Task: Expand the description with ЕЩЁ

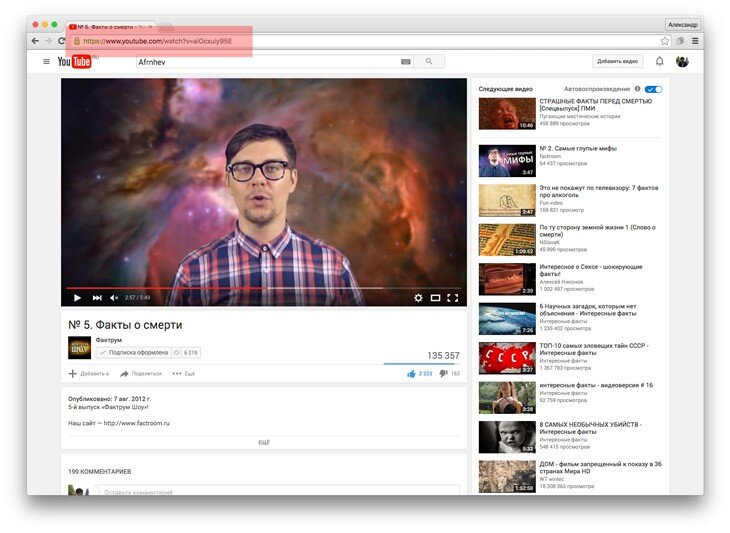Action: pos(264,442)
